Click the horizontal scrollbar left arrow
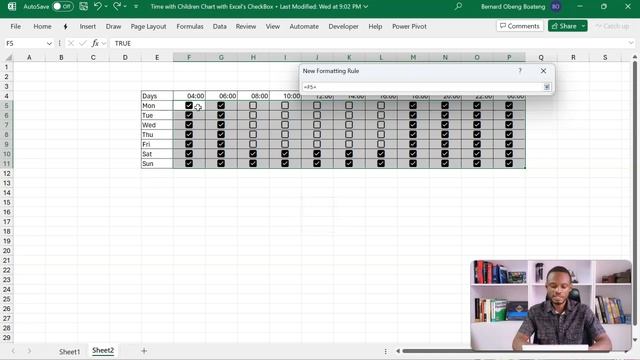The width and height of the screenshot is (640, 360). pyautogui.click(x=398, y=351)
